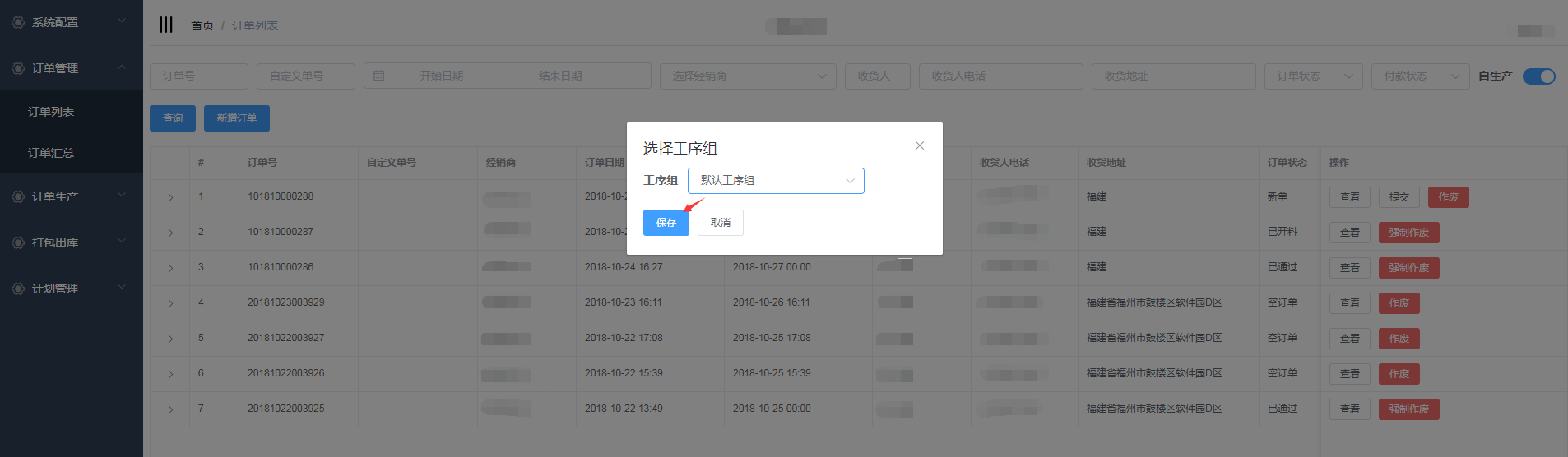Click the hamburger menu collapse icon
1568x457 pixels.
[166, 25]
